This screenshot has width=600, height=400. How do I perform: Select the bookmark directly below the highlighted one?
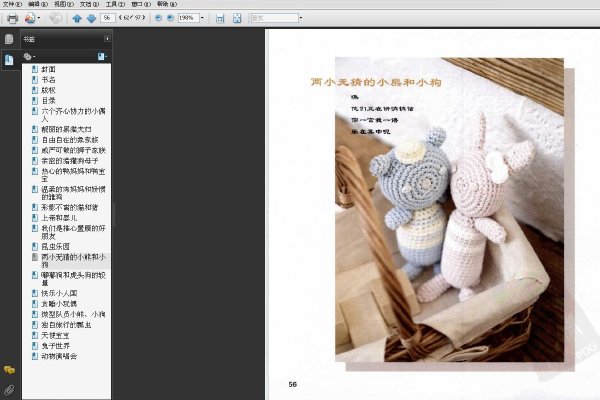click(x=73, y=279)
